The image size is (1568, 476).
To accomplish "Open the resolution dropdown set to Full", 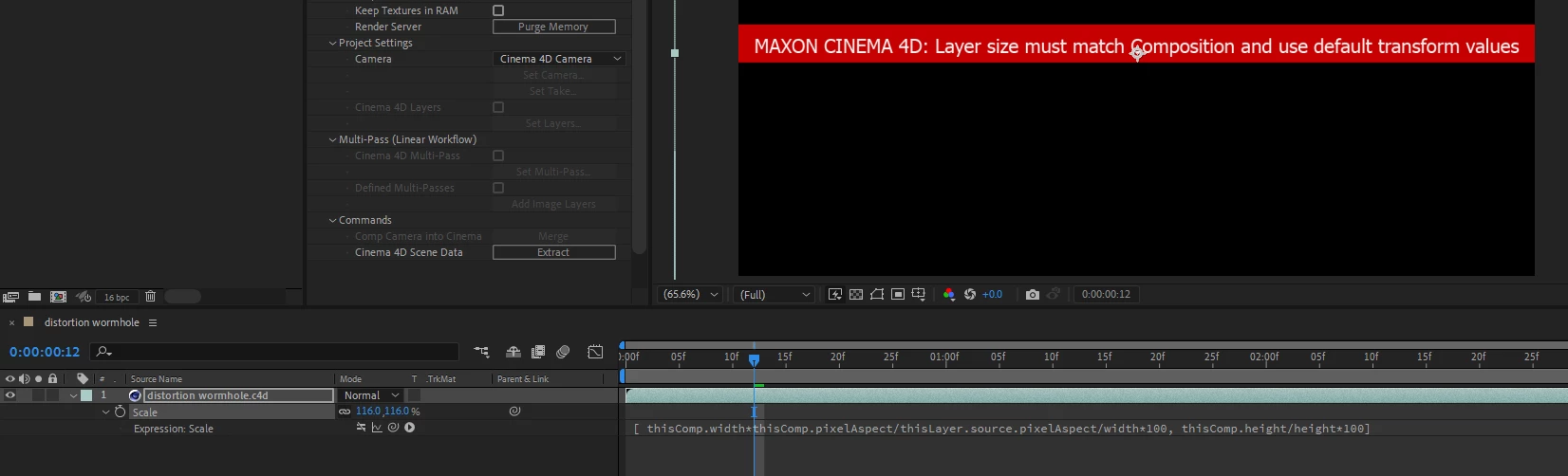I will (775, 294).
